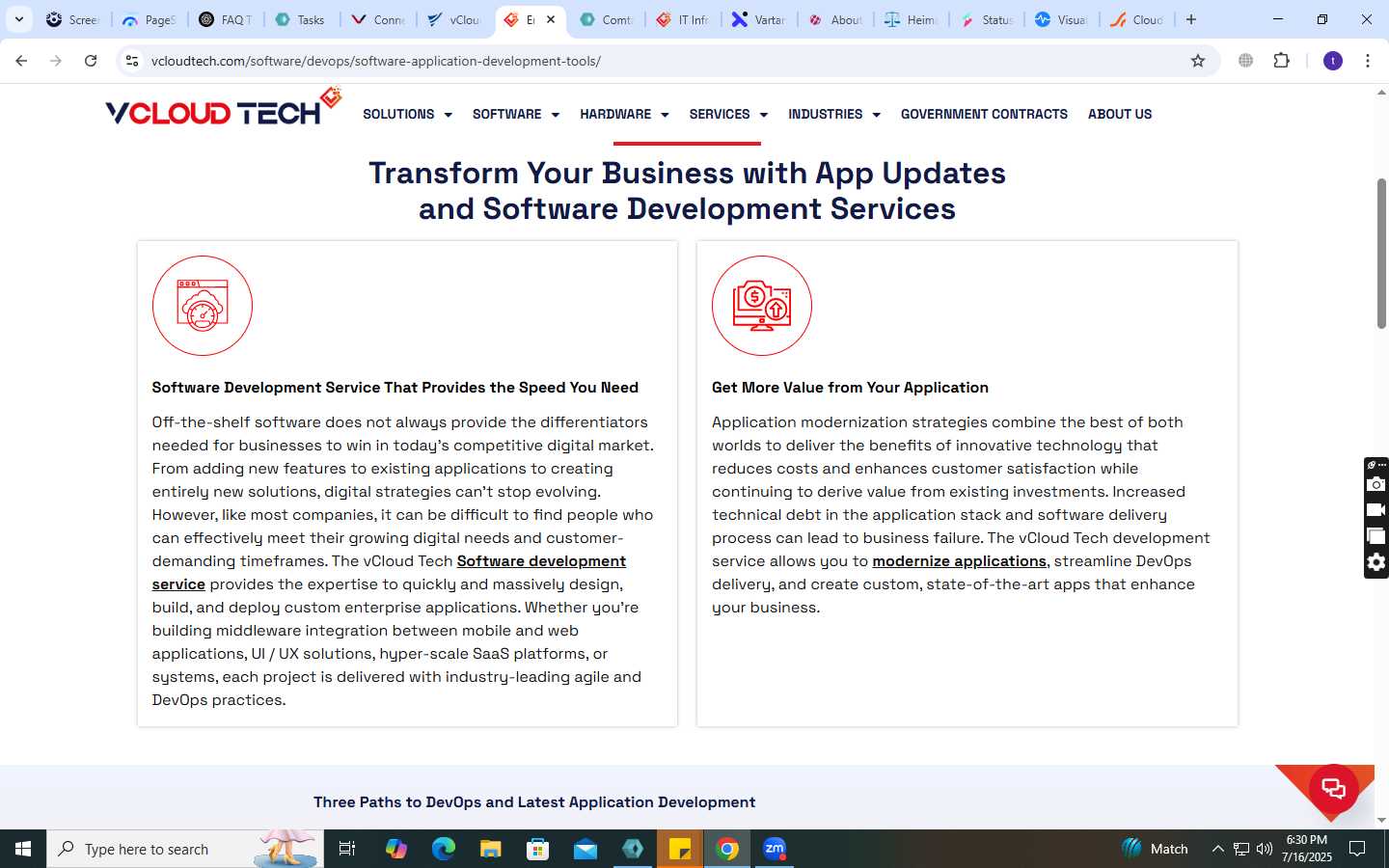
Task: Switch to the Tasks browser tab
Action: [x=300, y=19]
